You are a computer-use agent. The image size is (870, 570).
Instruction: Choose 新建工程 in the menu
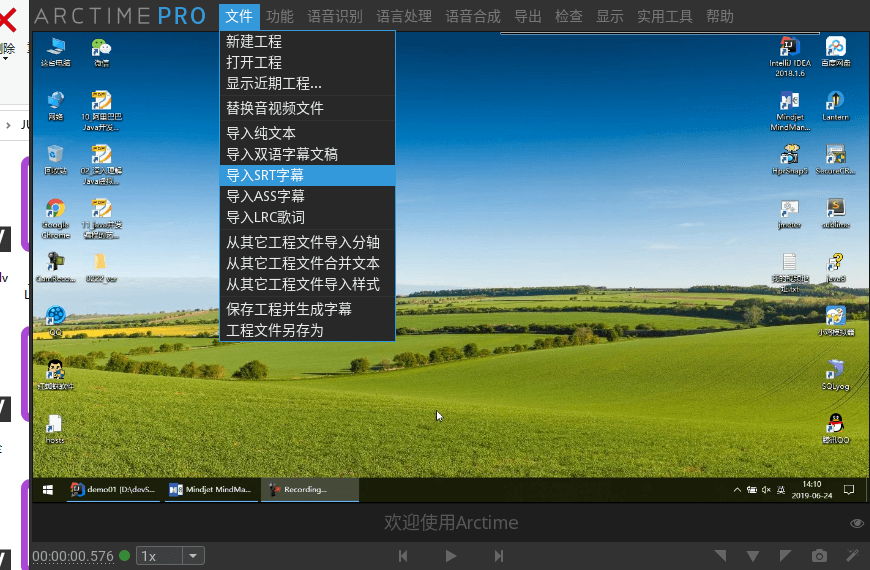pos(254,42)
